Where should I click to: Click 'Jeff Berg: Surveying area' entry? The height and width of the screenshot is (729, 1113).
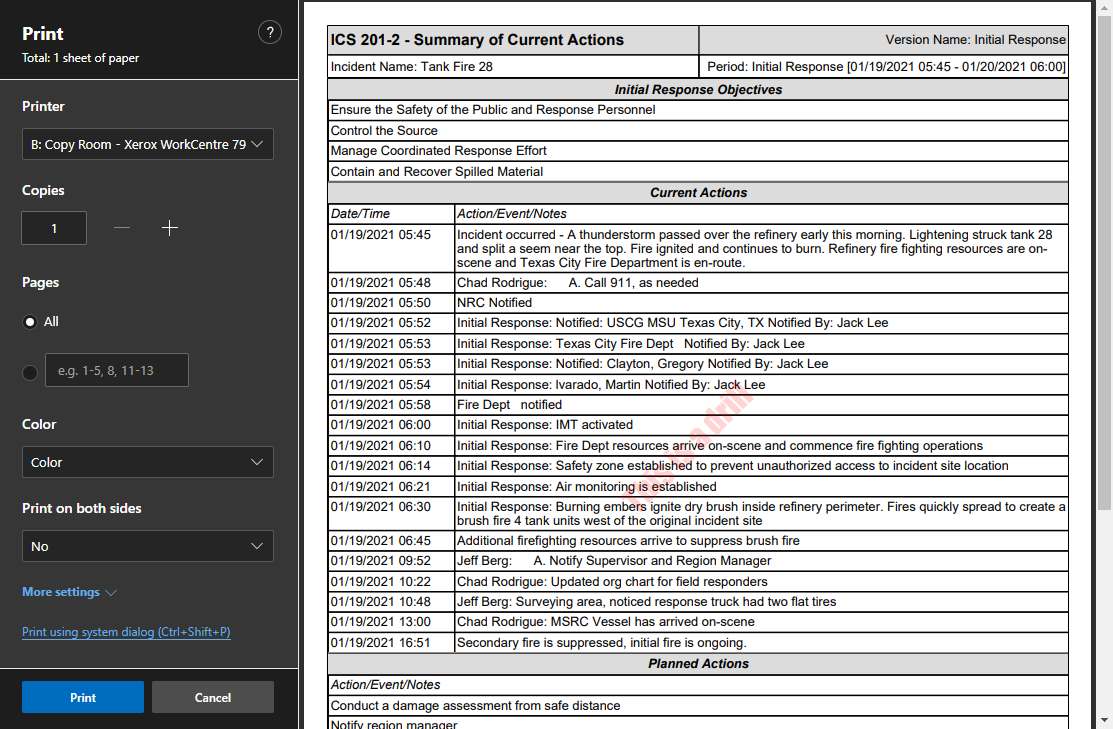point(647,602)
